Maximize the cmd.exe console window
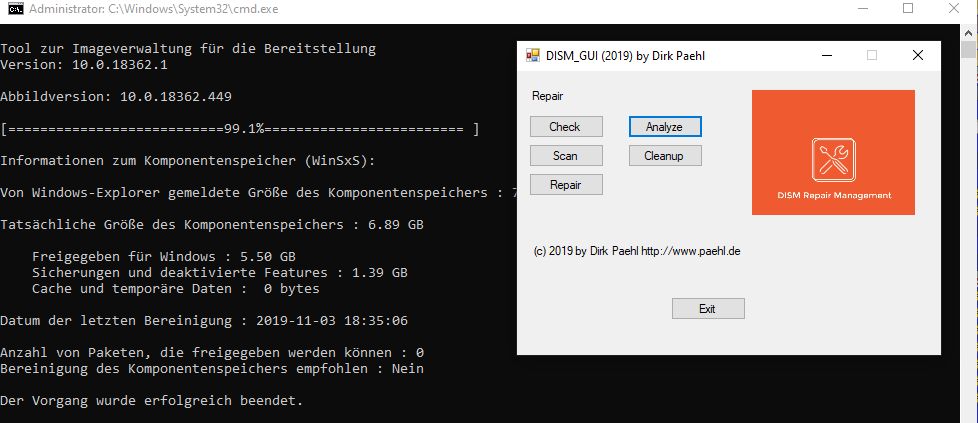The height and width of the screenshot is (423, 978). pos(908,8)
